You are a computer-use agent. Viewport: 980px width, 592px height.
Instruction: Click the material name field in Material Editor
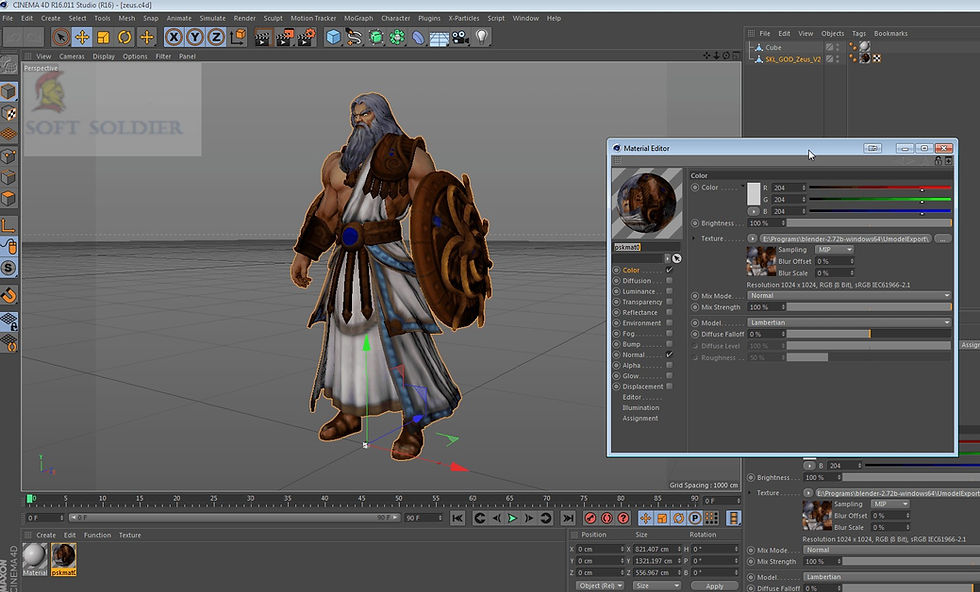point(646,247)
